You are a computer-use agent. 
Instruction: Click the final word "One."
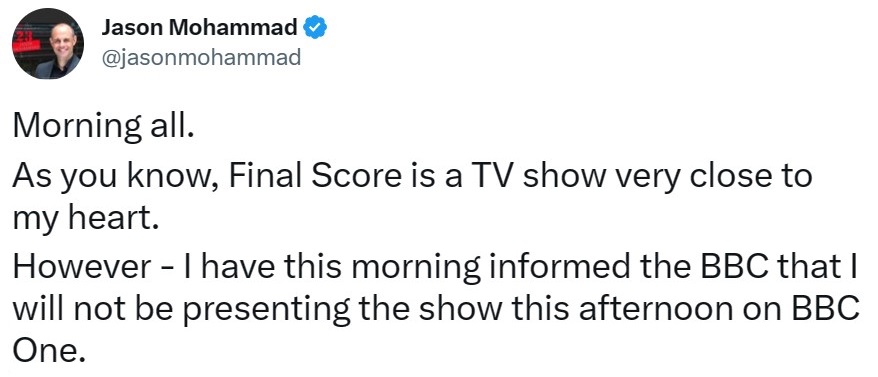pyautogui.click(x=49, y=352)
